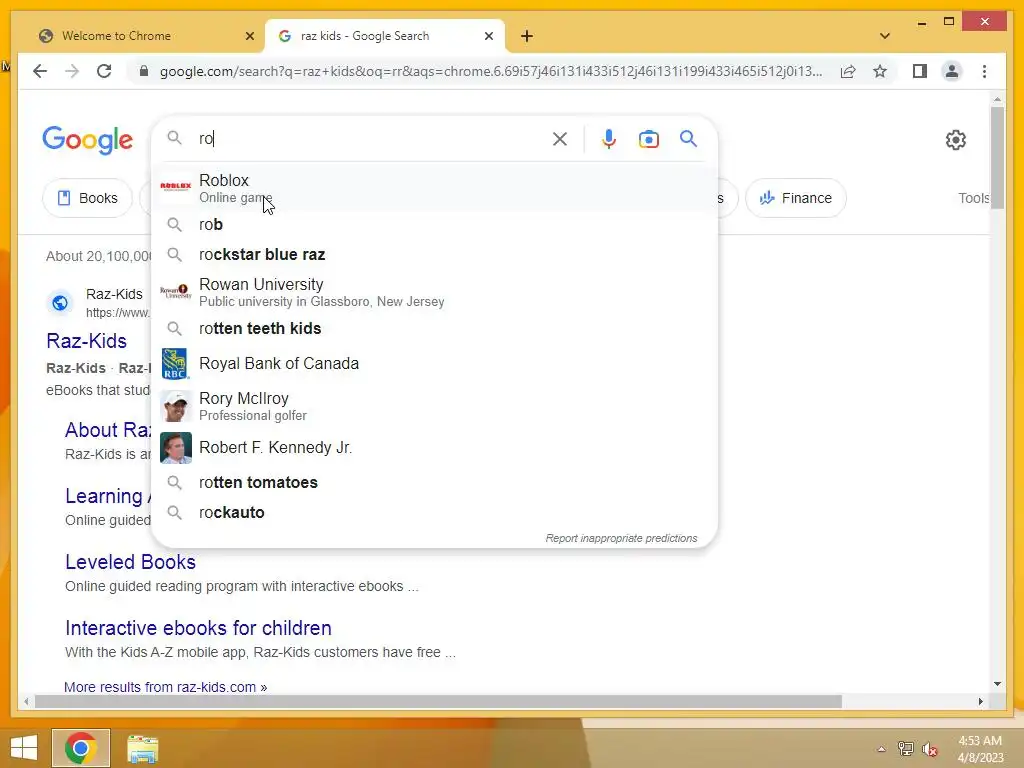Select the "rob" search suggestion
Viewport: 1024px width, 768px height.
(x=434, y=225)
